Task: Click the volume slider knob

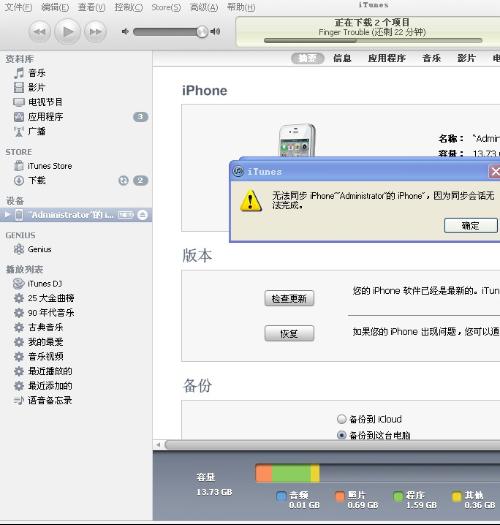Action: point(202,32)
